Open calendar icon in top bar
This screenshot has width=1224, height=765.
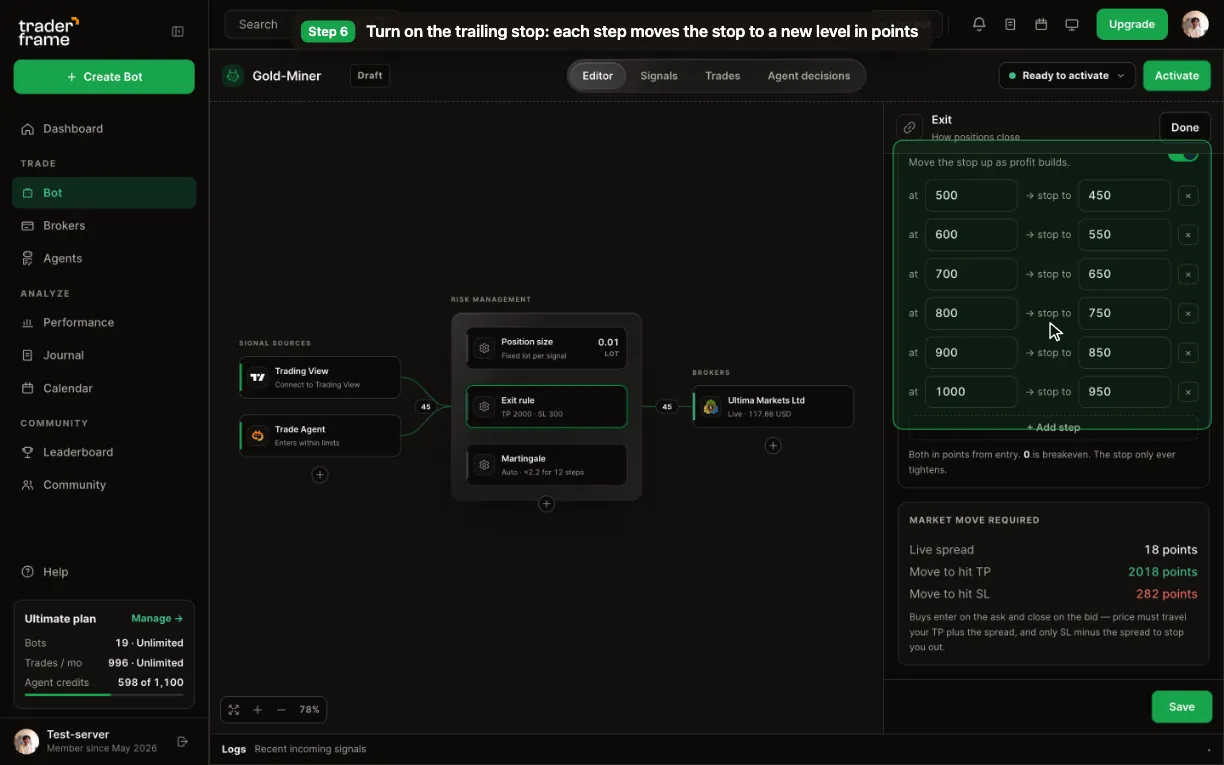pos(1041,24)
